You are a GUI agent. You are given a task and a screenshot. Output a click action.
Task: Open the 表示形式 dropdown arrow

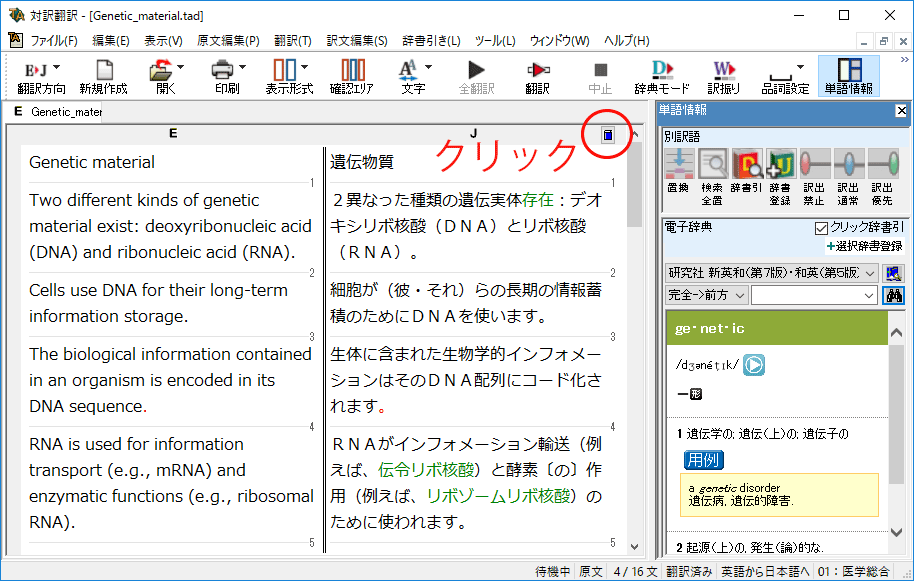[x=304, y=68]
